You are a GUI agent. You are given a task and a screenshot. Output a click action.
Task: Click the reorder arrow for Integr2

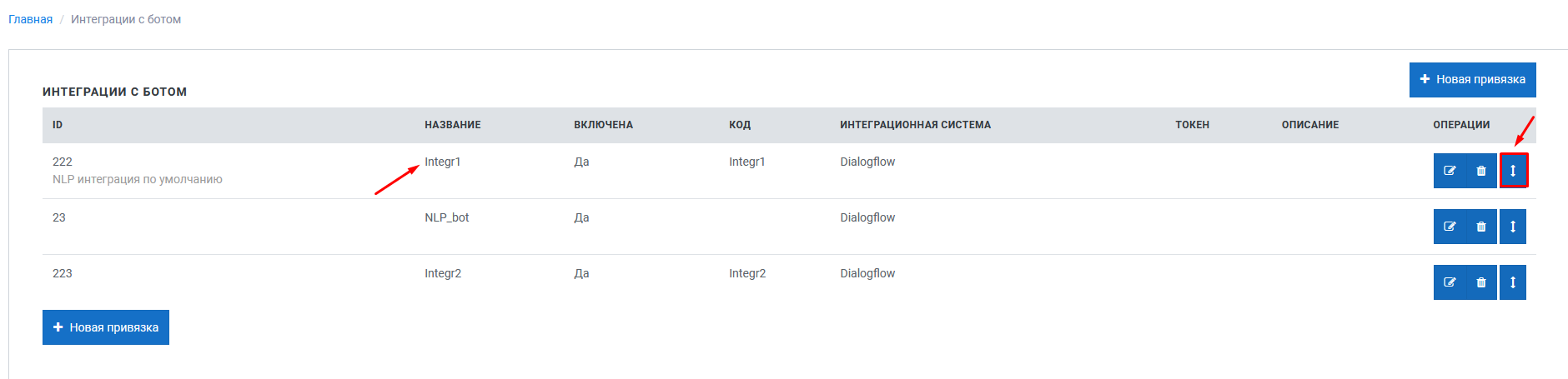click(1513, 282)
